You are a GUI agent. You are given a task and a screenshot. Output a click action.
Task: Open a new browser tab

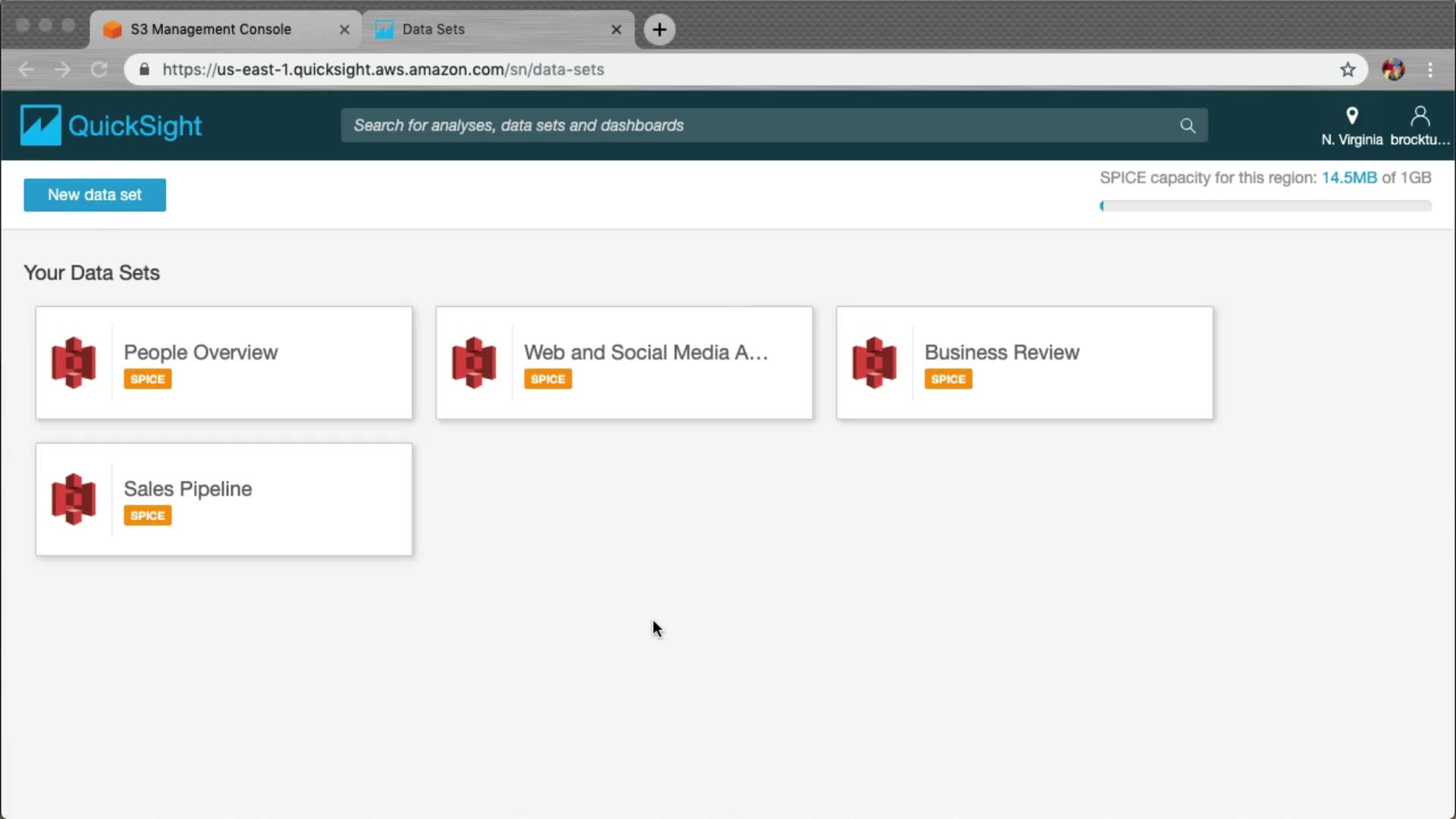(x=659, y=30)
